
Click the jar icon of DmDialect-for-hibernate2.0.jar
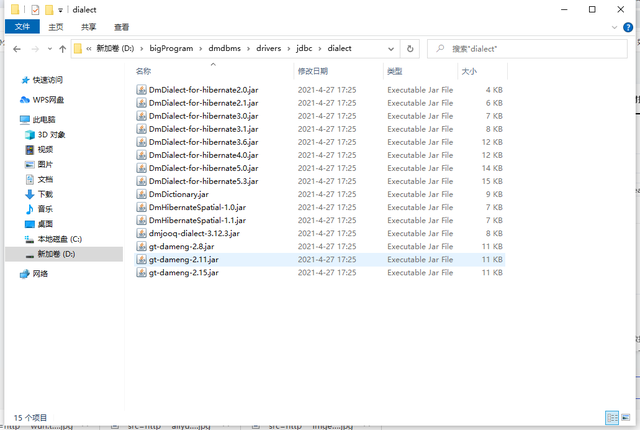[141, 90]
